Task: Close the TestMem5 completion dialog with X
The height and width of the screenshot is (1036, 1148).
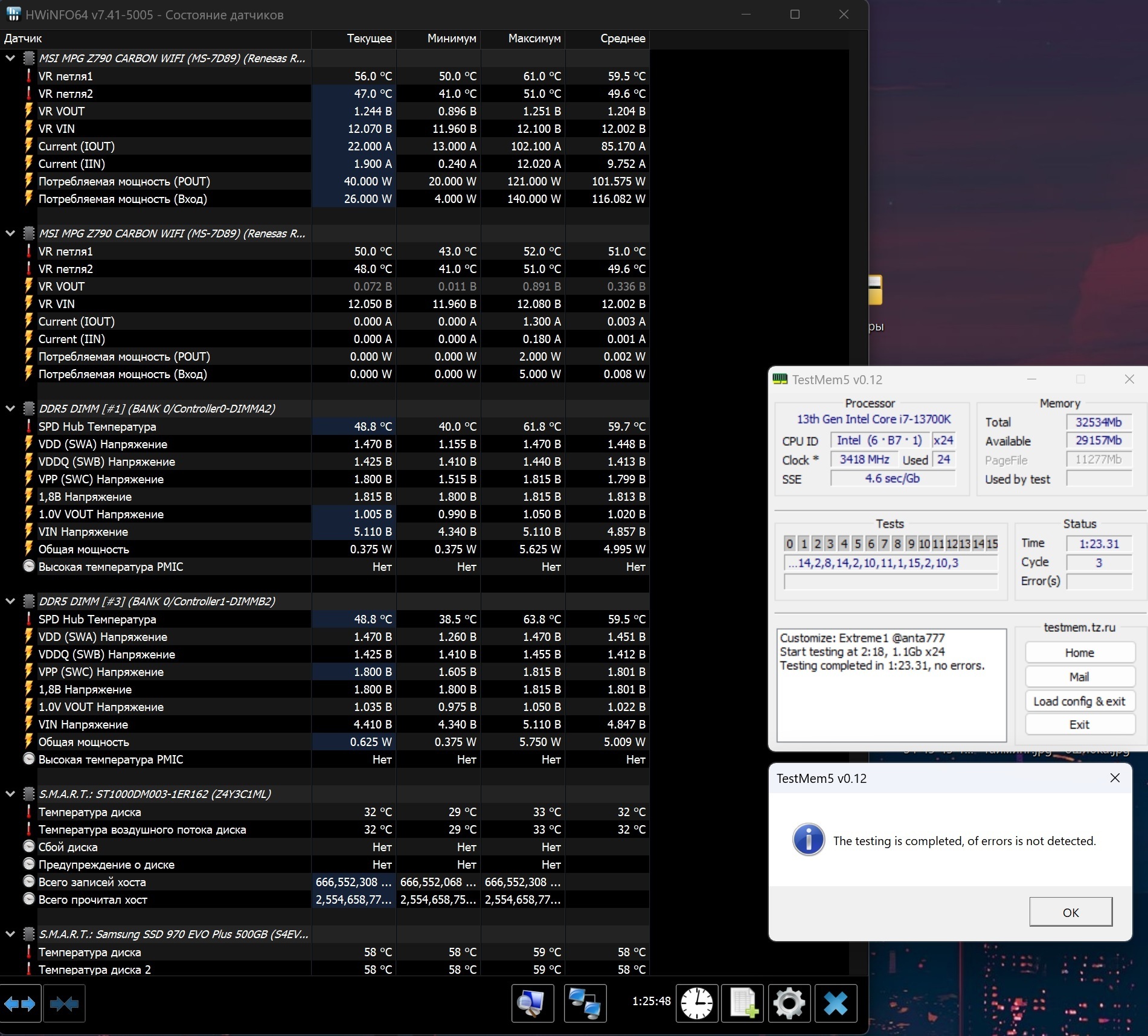Action: coord(1115,778)
